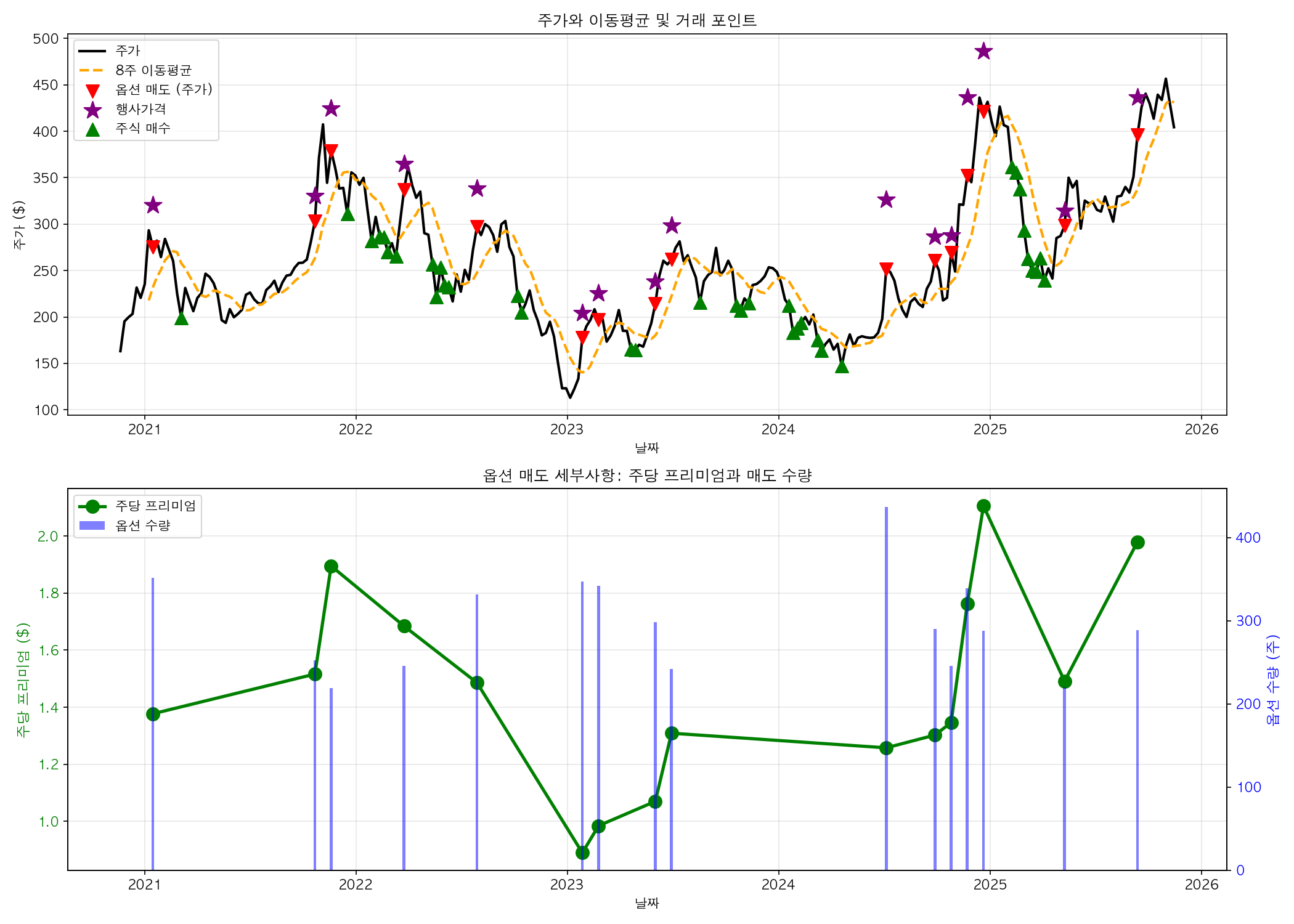Click the purple star icon beside 행사가격
1294x924 pixels.
click(x=92, y=110)
